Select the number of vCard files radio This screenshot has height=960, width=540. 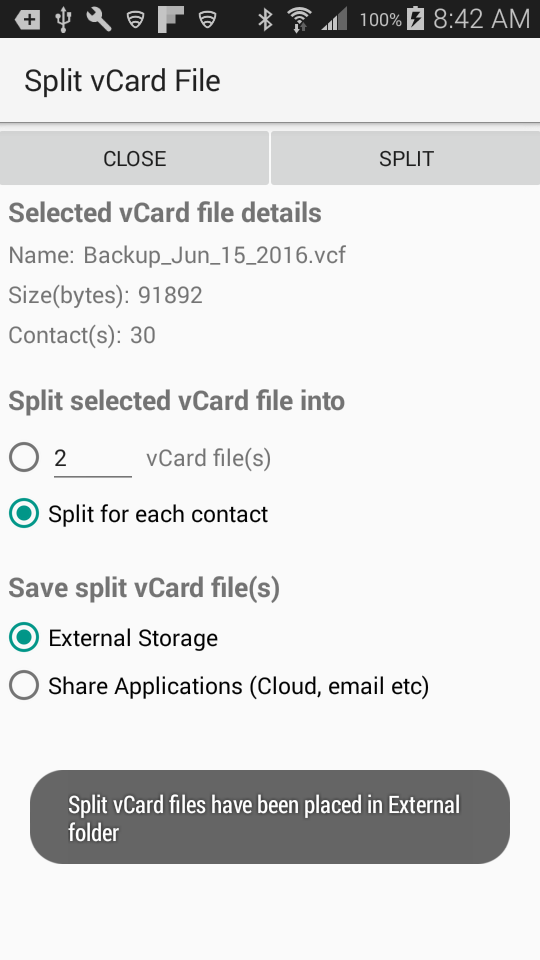point(24,457)
